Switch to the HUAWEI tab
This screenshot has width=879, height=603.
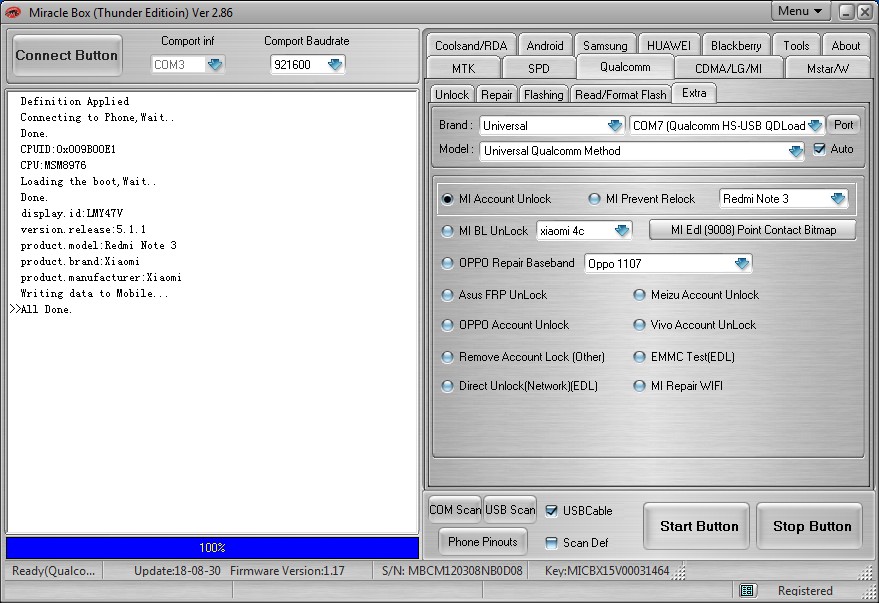(669, 46)
